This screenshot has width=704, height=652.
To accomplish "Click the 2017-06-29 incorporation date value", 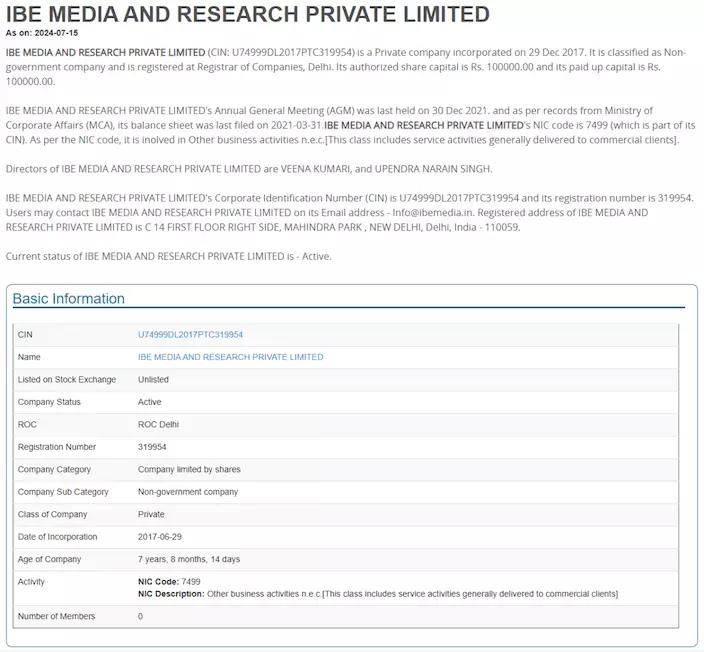I will (160, 537).
